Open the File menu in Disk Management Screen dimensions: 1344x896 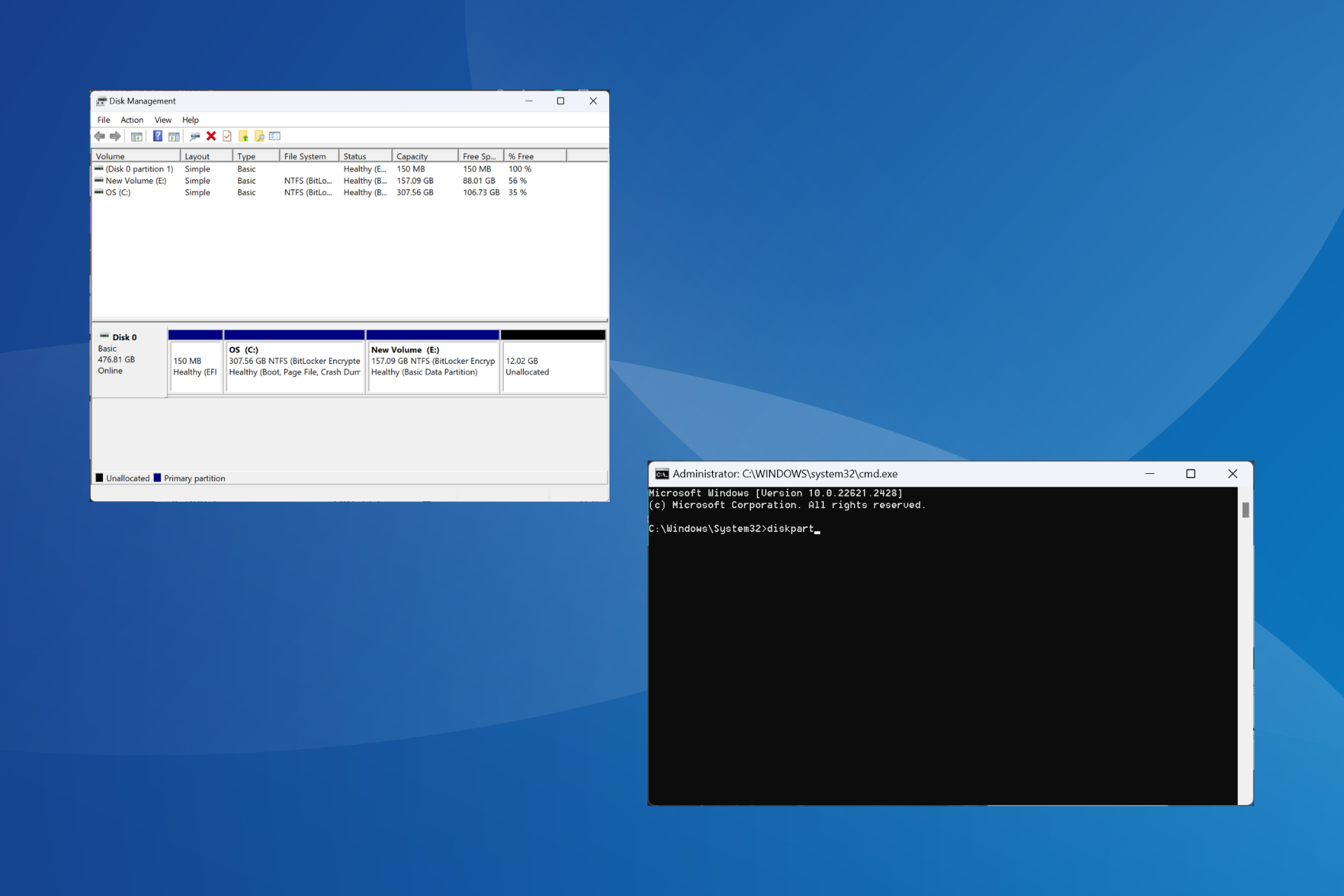pyautogui.click(x=103, y=119)
